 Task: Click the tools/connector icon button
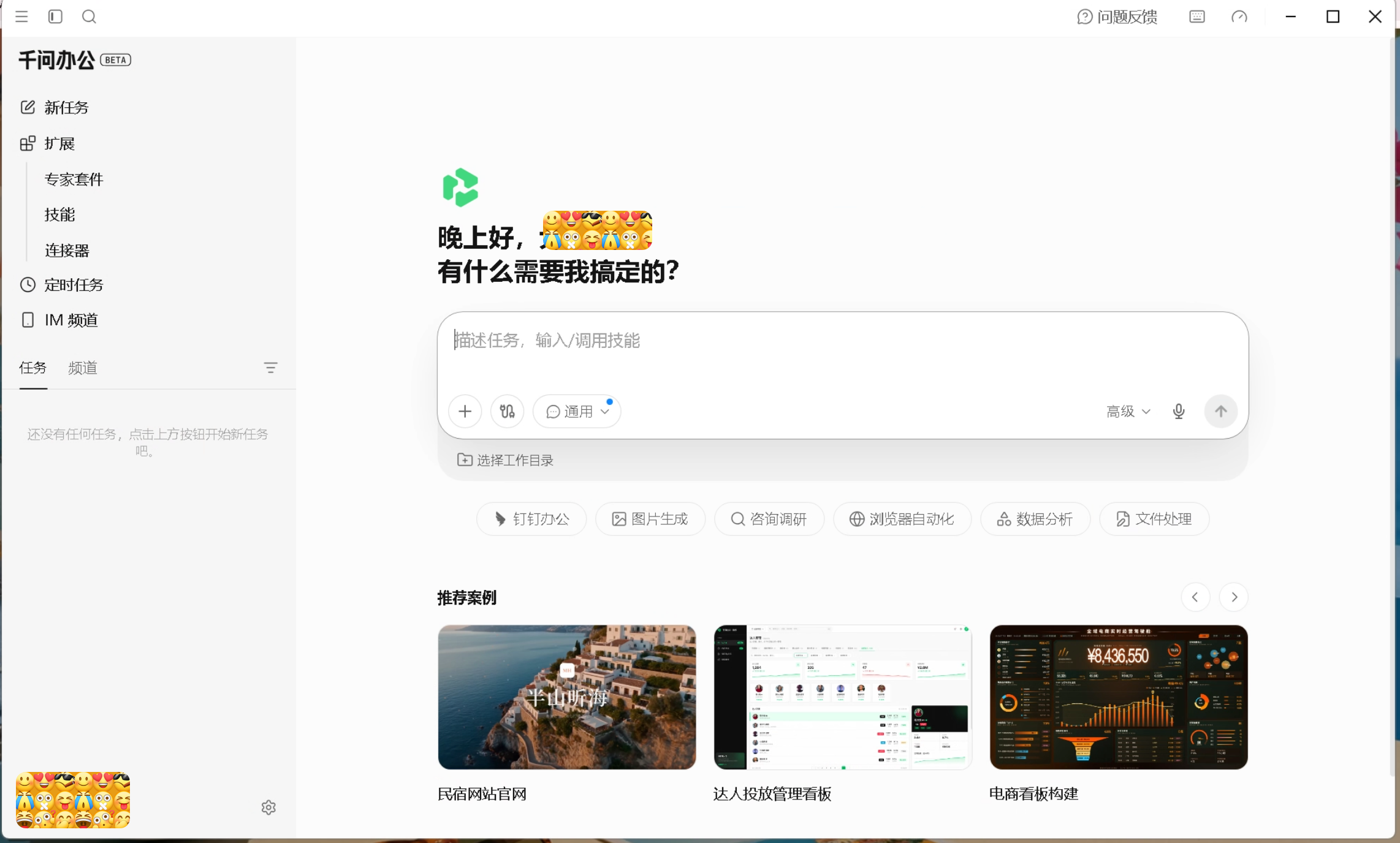tap(507, 411)
